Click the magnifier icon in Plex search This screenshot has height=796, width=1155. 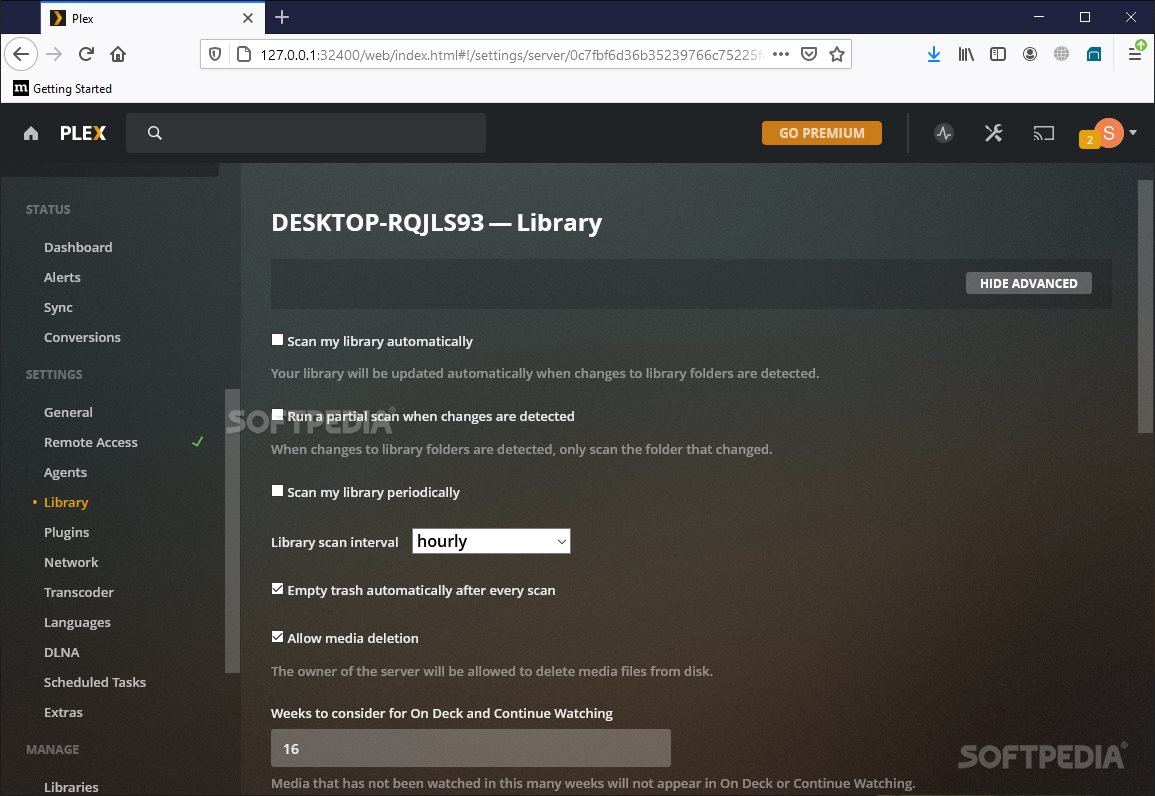[155, 133]
